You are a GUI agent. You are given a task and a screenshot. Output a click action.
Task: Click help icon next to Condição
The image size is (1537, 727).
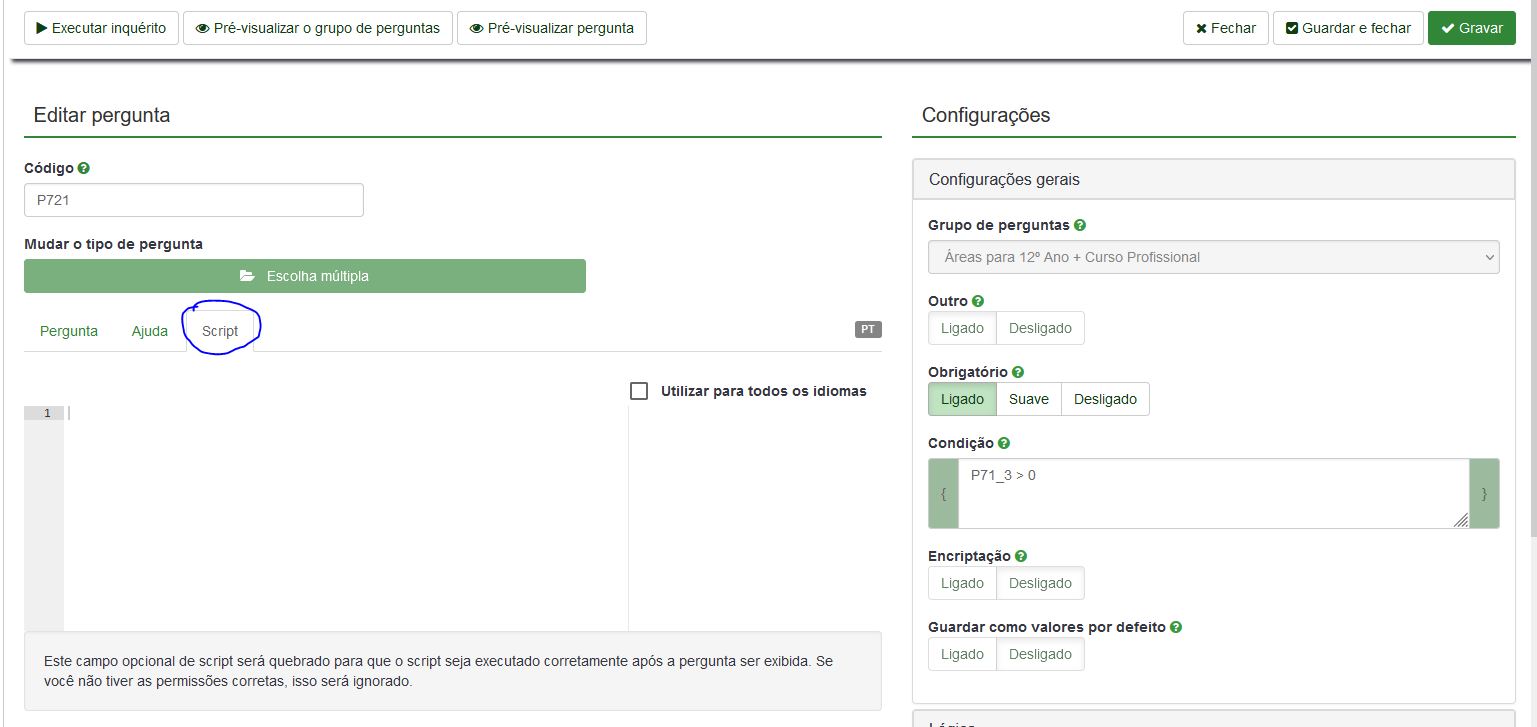click(1004, 443)
